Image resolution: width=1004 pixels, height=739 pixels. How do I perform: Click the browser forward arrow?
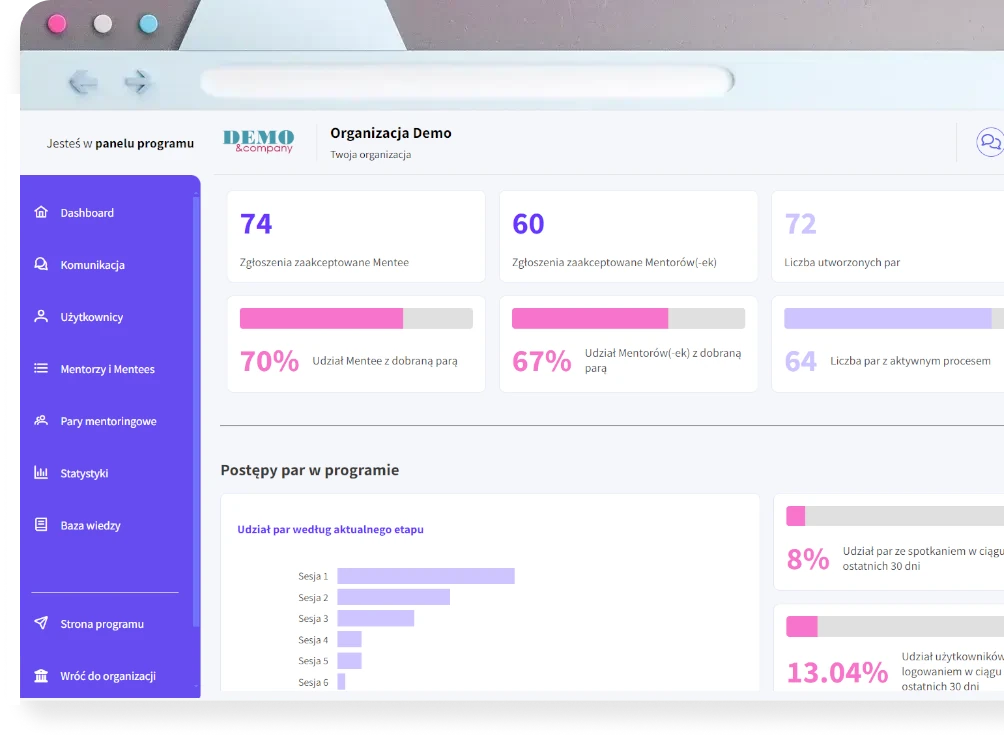click(136, 82)
